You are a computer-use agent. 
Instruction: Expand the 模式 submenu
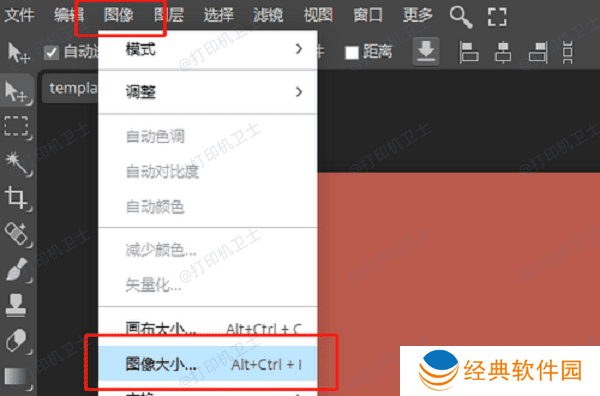click(x=208, y=49)
